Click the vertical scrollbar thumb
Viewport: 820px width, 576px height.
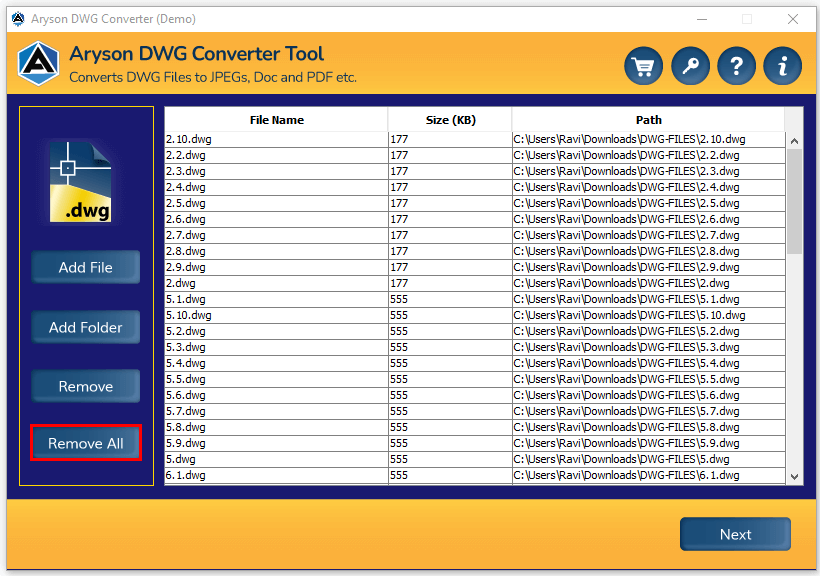point(794,201)
